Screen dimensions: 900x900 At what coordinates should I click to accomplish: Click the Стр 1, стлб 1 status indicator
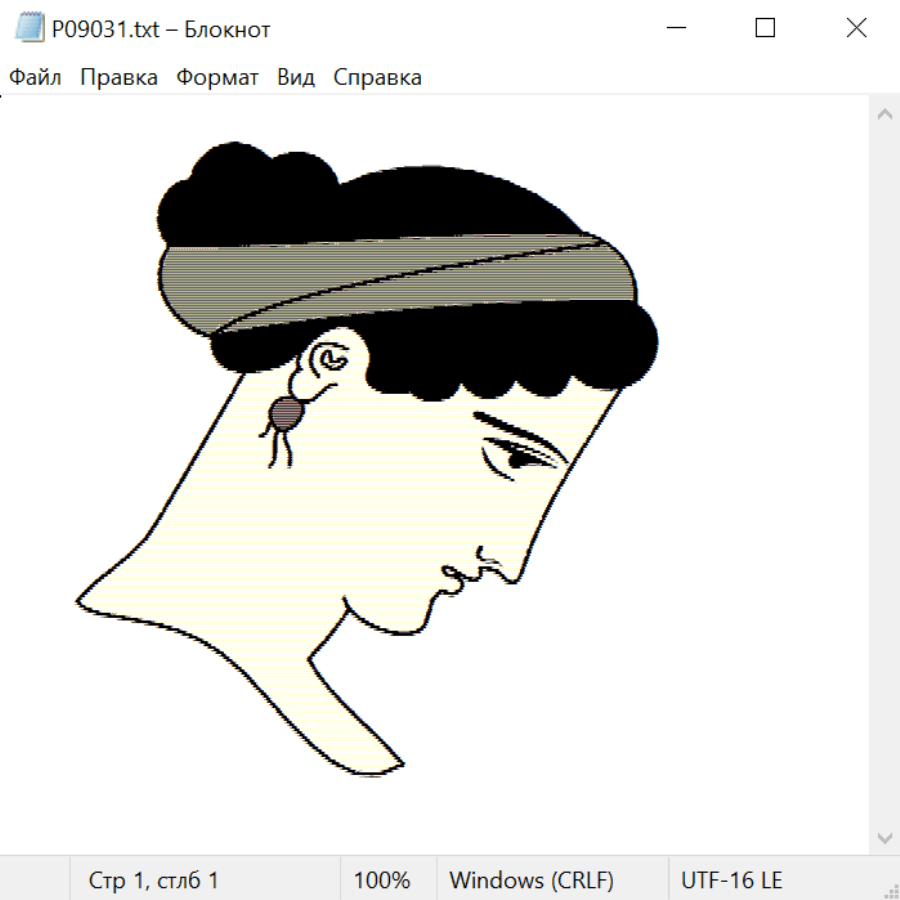[x=154, y=880]
